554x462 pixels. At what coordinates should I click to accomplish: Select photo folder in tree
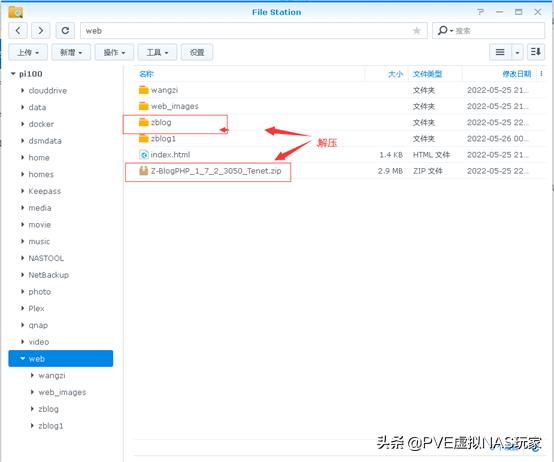(x=40, y=292)
